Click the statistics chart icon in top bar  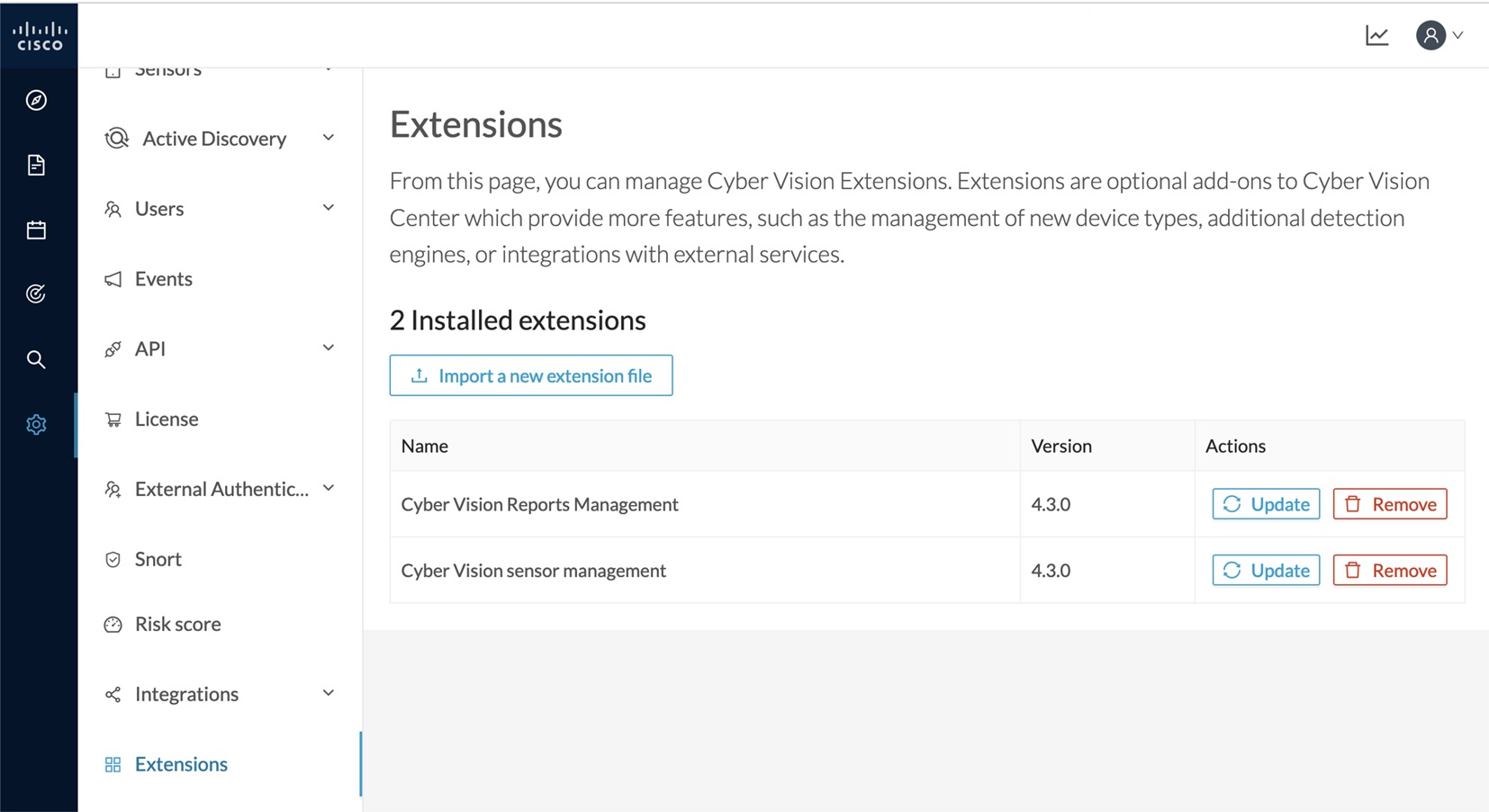1376,35
